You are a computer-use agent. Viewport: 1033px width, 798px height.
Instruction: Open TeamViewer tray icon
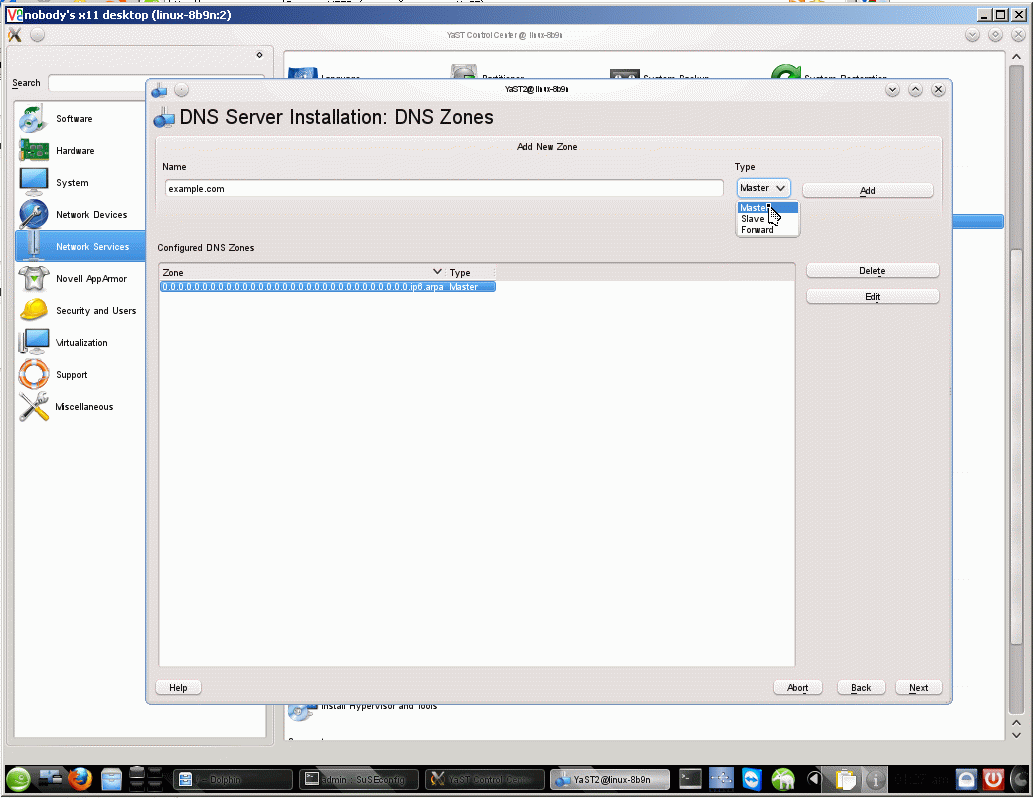tap(752, 780)
